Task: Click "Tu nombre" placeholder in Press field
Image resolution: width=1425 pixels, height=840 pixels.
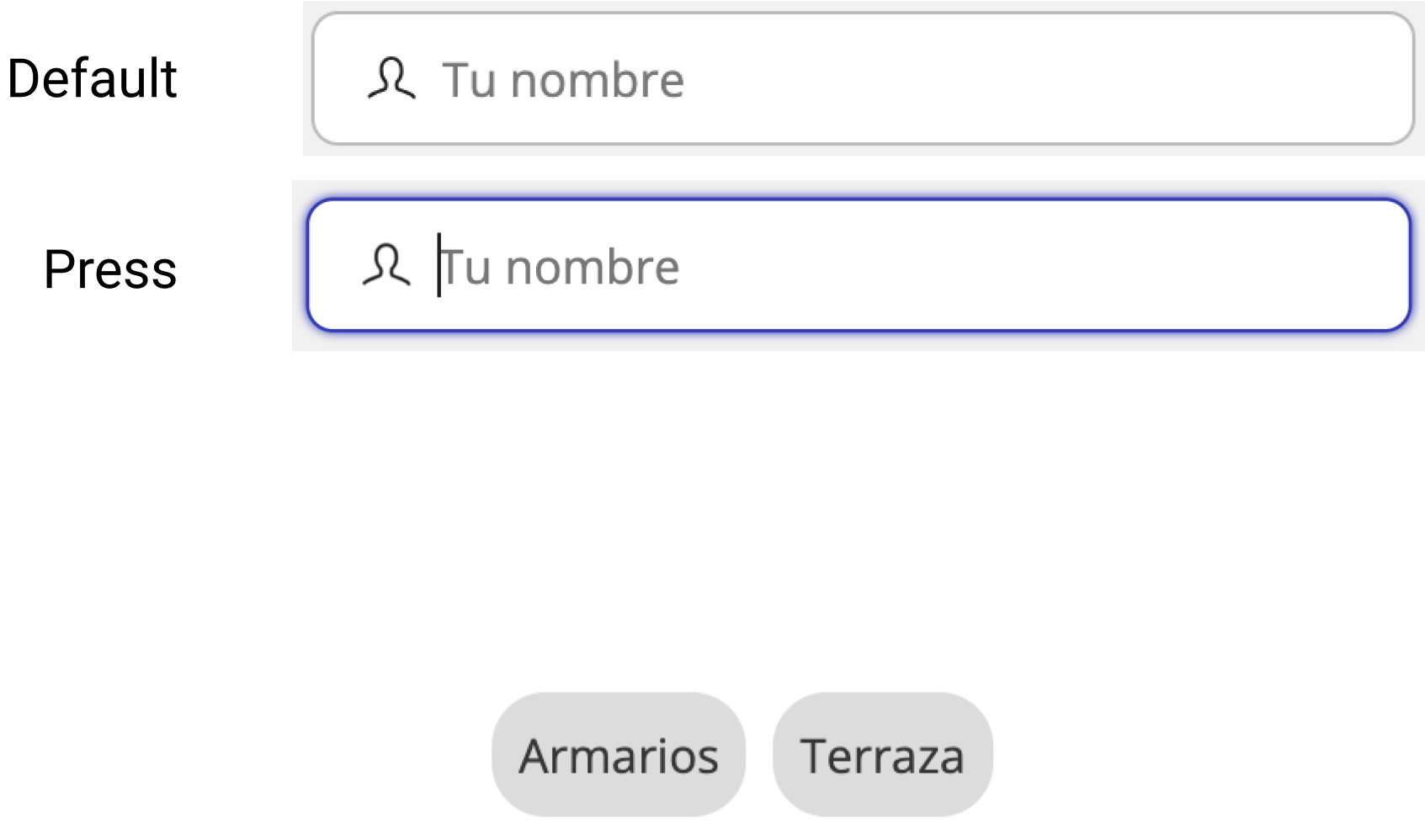Action: pyautogui.click(x=559, y=268)
